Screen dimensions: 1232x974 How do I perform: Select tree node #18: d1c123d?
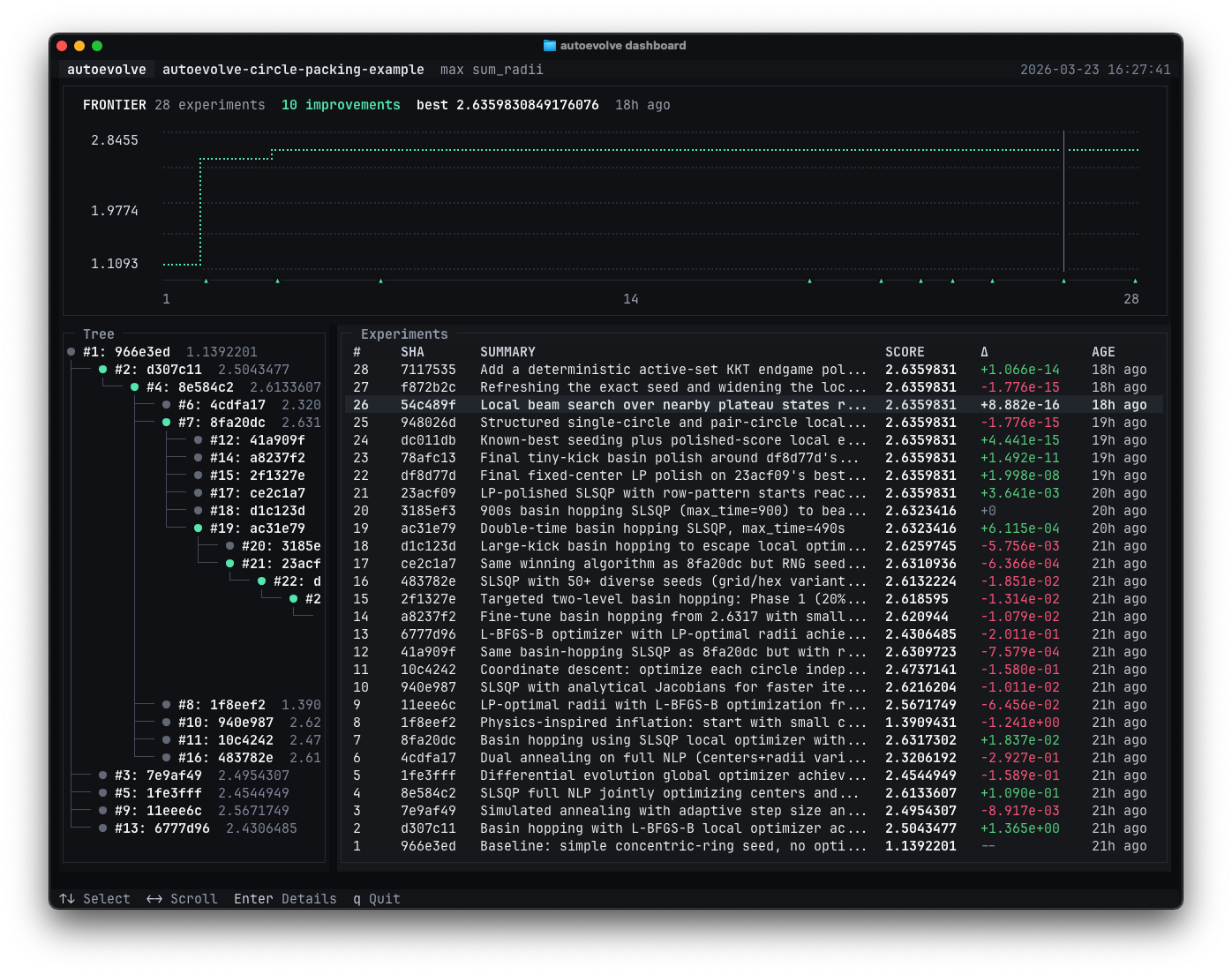250,511
